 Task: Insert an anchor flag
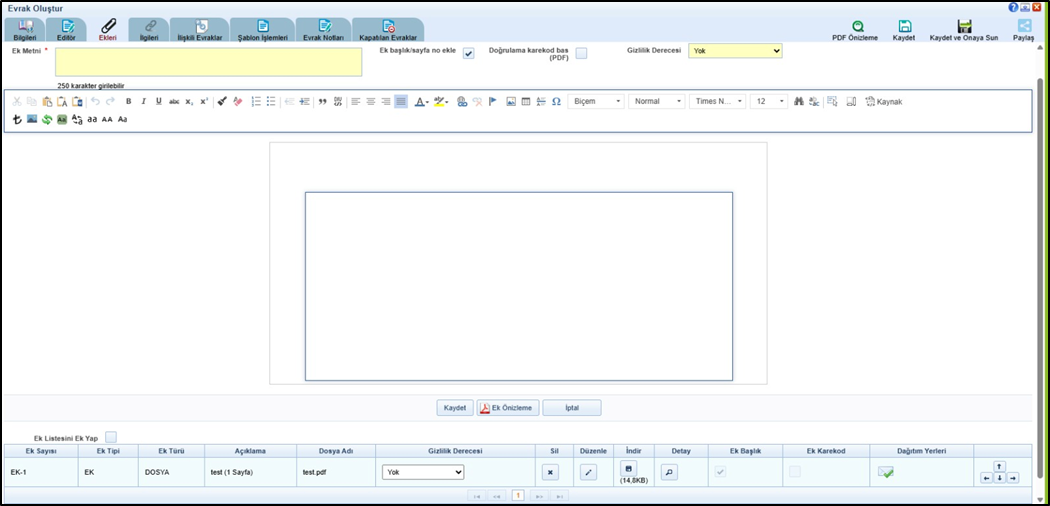click(x=492, y=101)
